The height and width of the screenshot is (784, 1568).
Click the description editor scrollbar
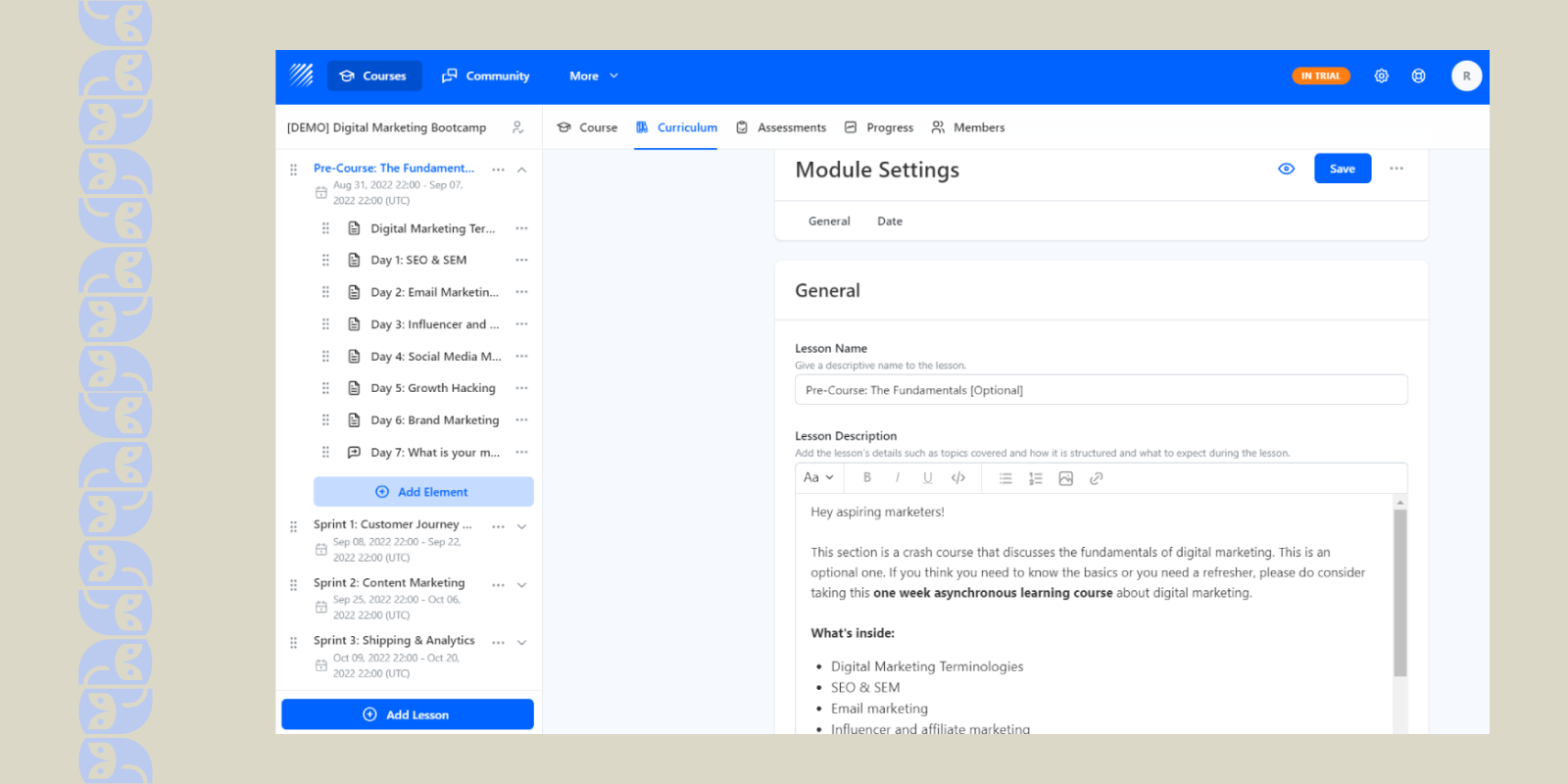(x=1400, y=593)
